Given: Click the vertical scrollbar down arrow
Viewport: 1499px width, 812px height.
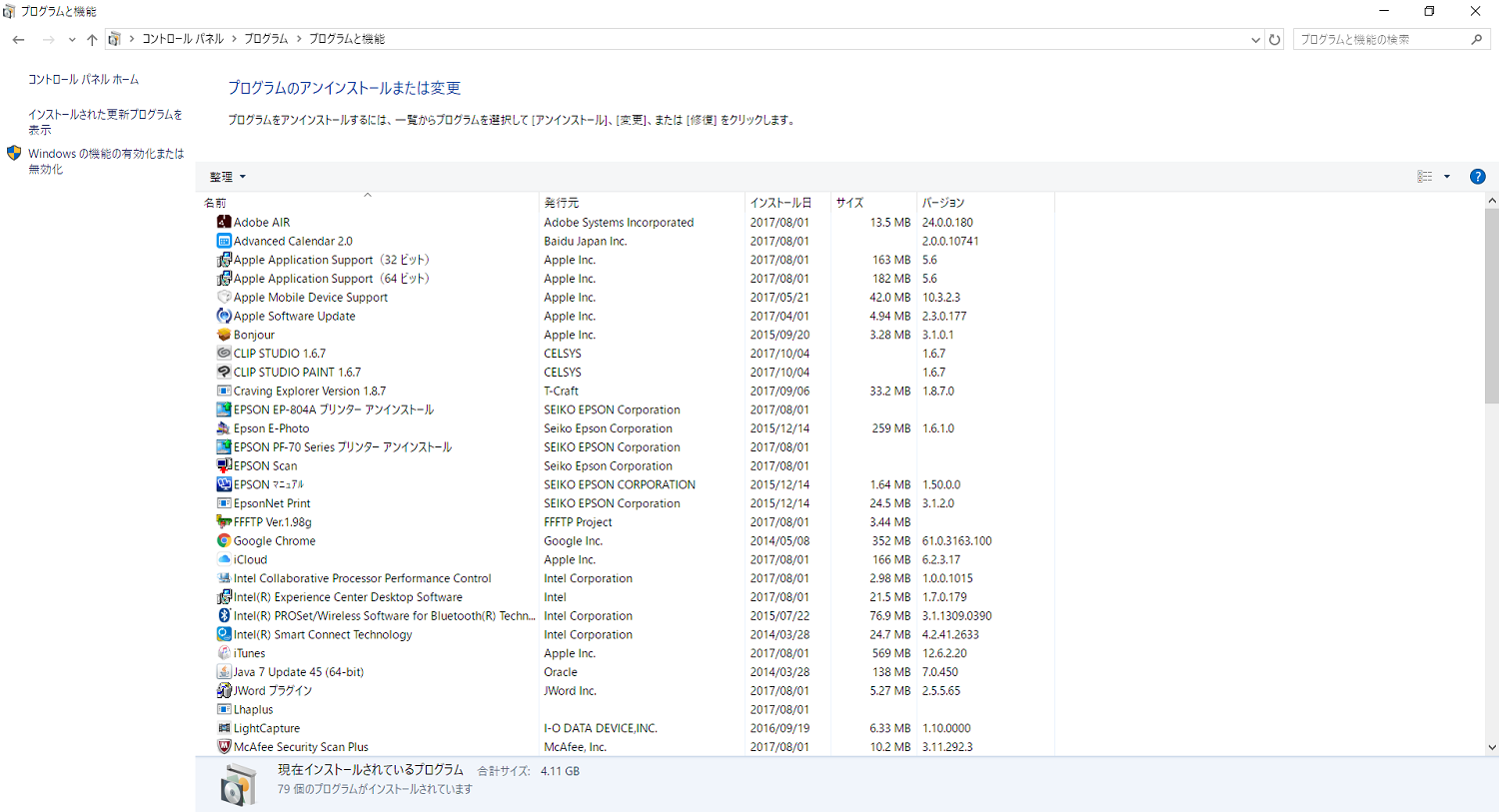Looking at the screenshot, I should (x=1491, y=747).
